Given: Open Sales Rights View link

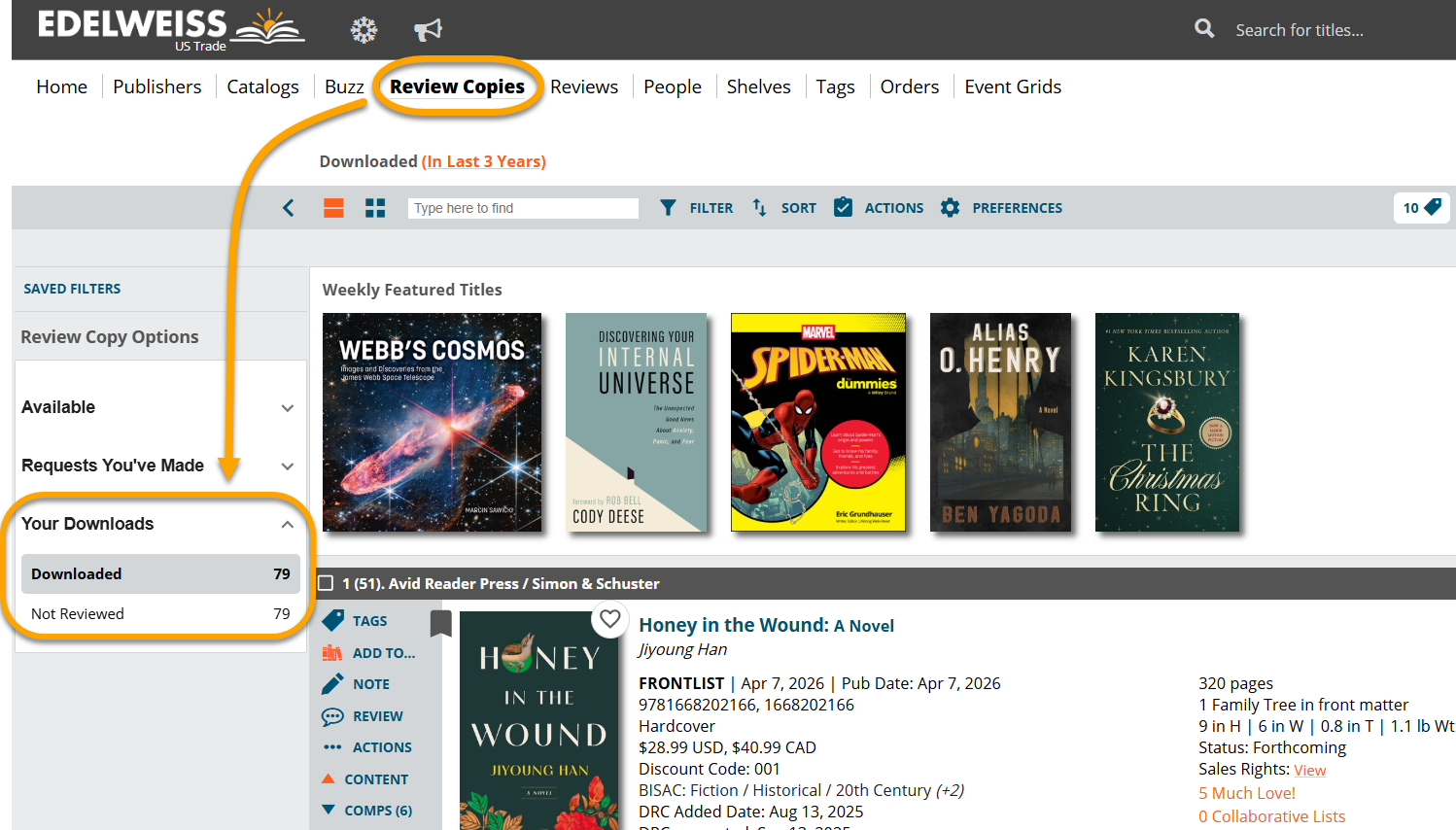Looking at the screenshot, I should (x=1309, y=771).
